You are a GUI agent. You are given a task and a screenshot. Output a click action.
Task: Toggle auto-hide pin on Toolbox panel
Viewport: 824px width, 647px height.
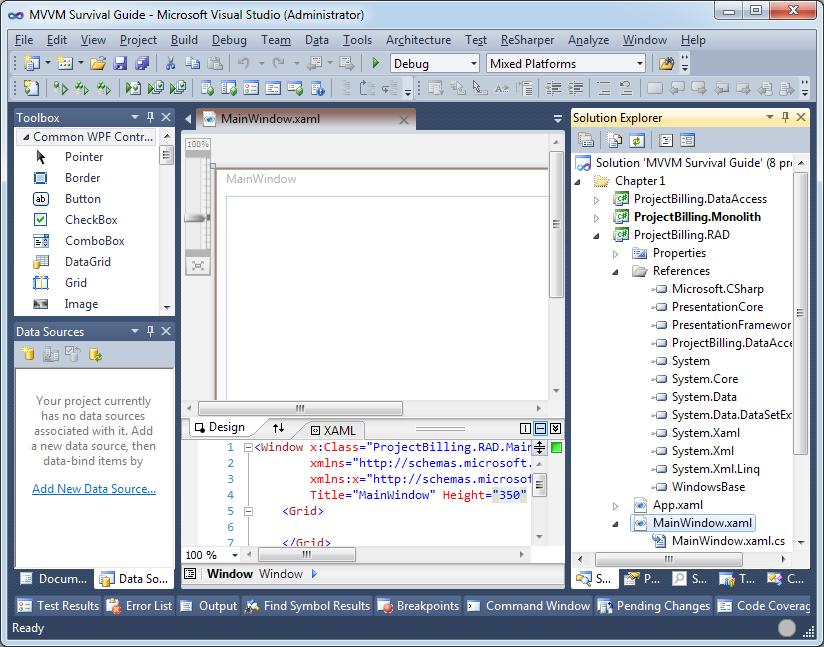click(x=150, y=117)
